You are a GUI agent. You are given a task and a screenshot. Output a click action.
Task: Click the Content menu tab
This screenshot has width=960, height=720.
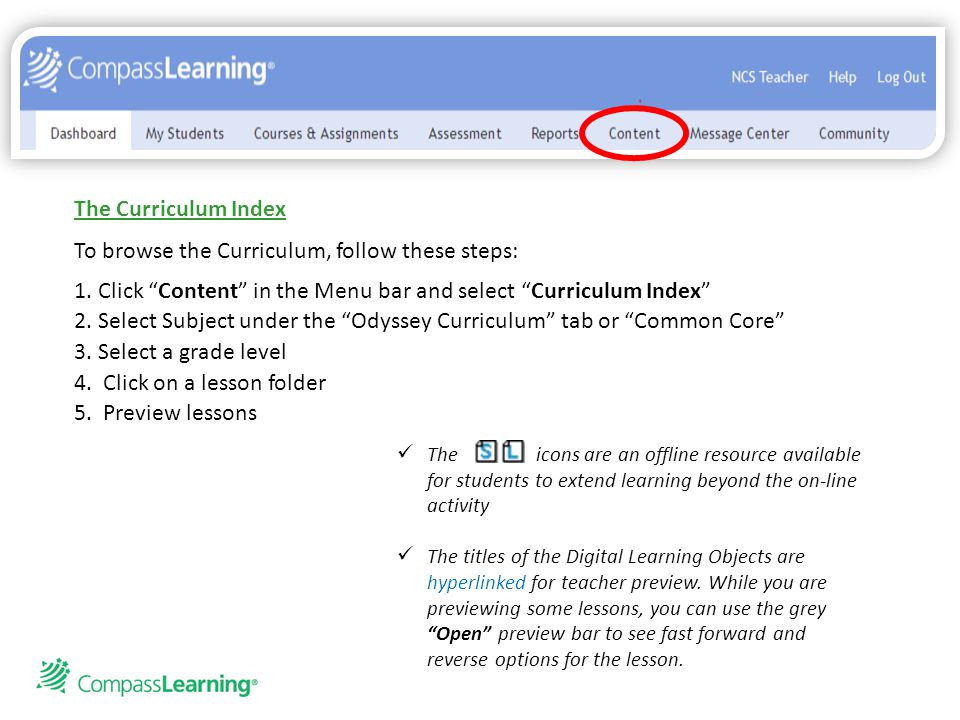(x=634, y=133)
